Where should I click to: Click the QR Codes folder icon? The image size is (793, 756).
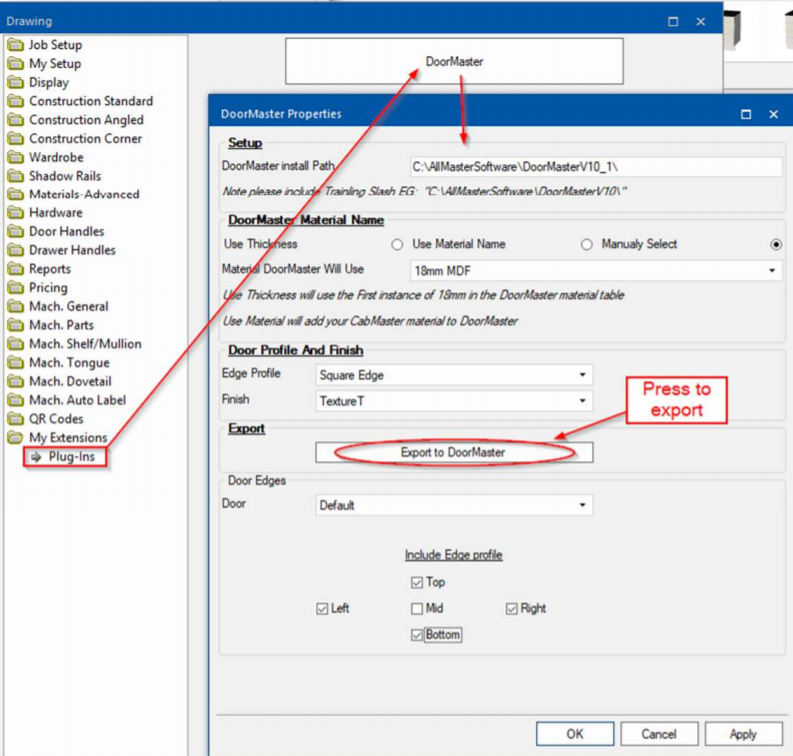click(16, 419)
